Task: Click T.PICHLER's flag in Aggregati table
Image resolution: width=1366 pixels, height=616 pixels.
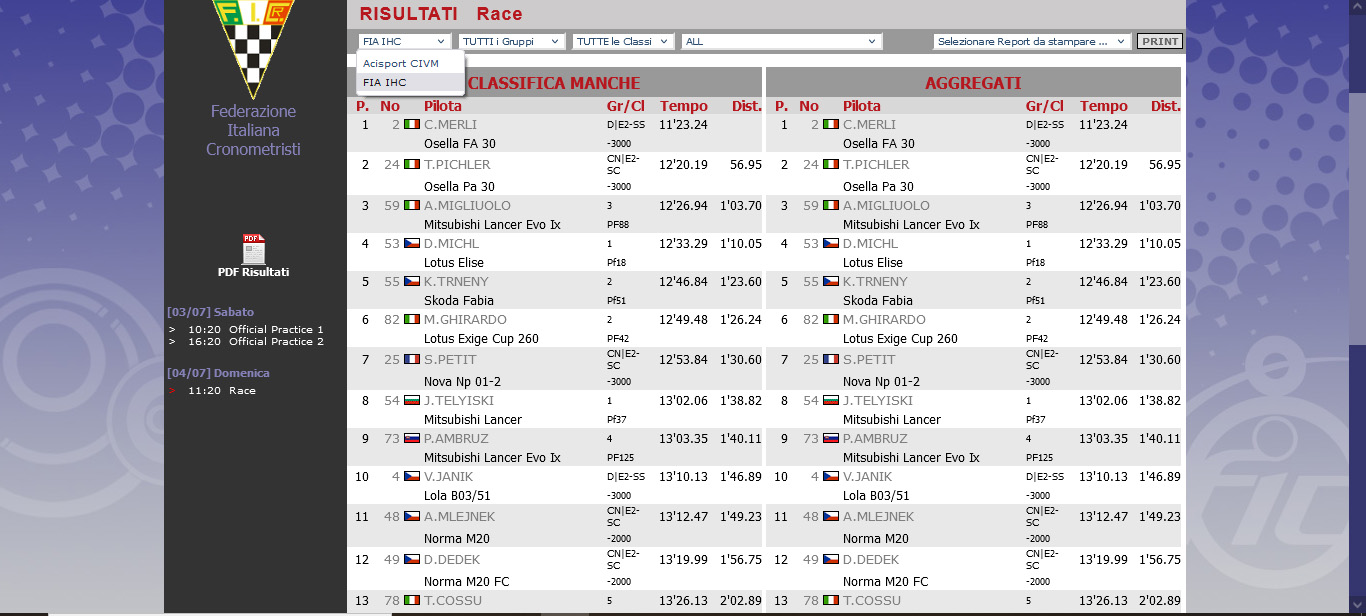Action: [831, 164]
